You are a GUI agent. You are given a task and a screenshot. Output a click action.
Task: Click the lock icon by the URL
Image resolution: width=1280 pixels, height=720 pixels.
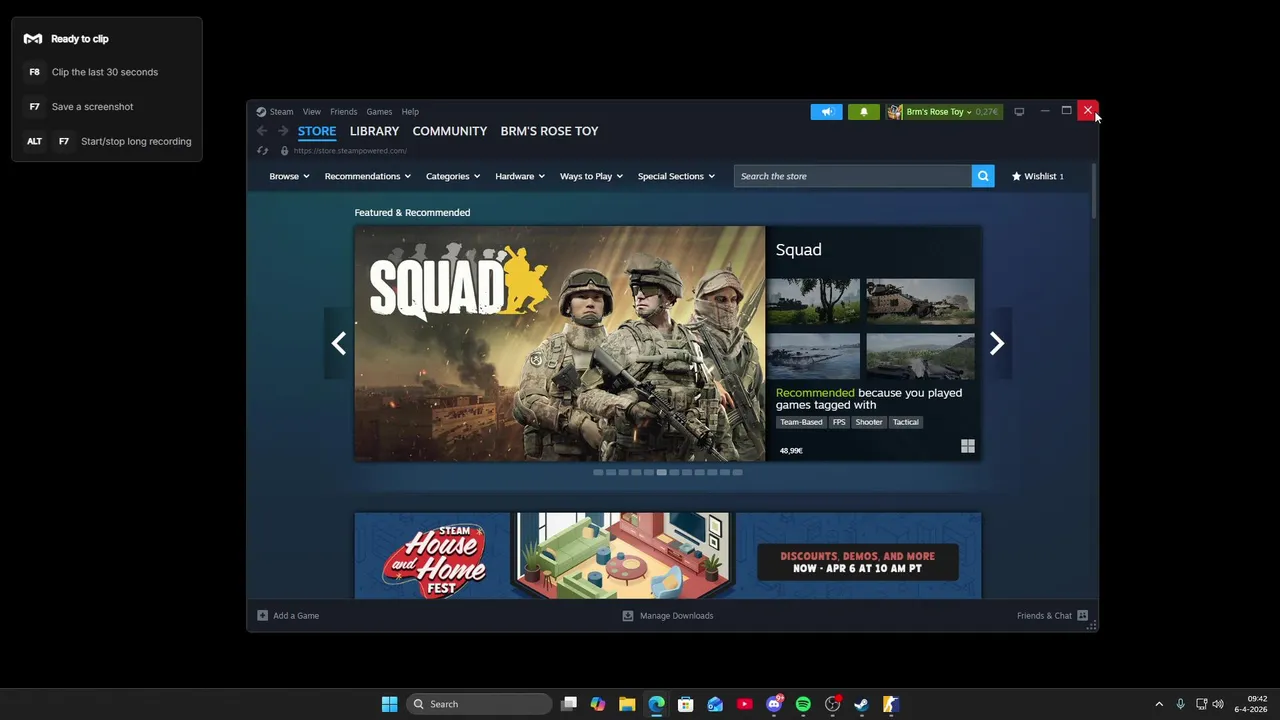point(284,151)
